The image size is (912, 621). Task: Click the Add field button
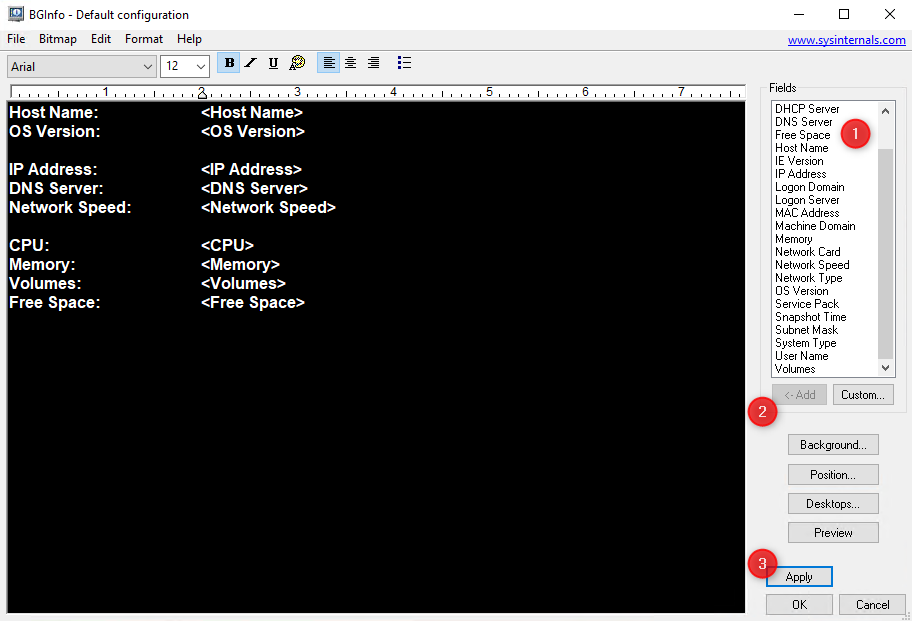coord(799,395)
